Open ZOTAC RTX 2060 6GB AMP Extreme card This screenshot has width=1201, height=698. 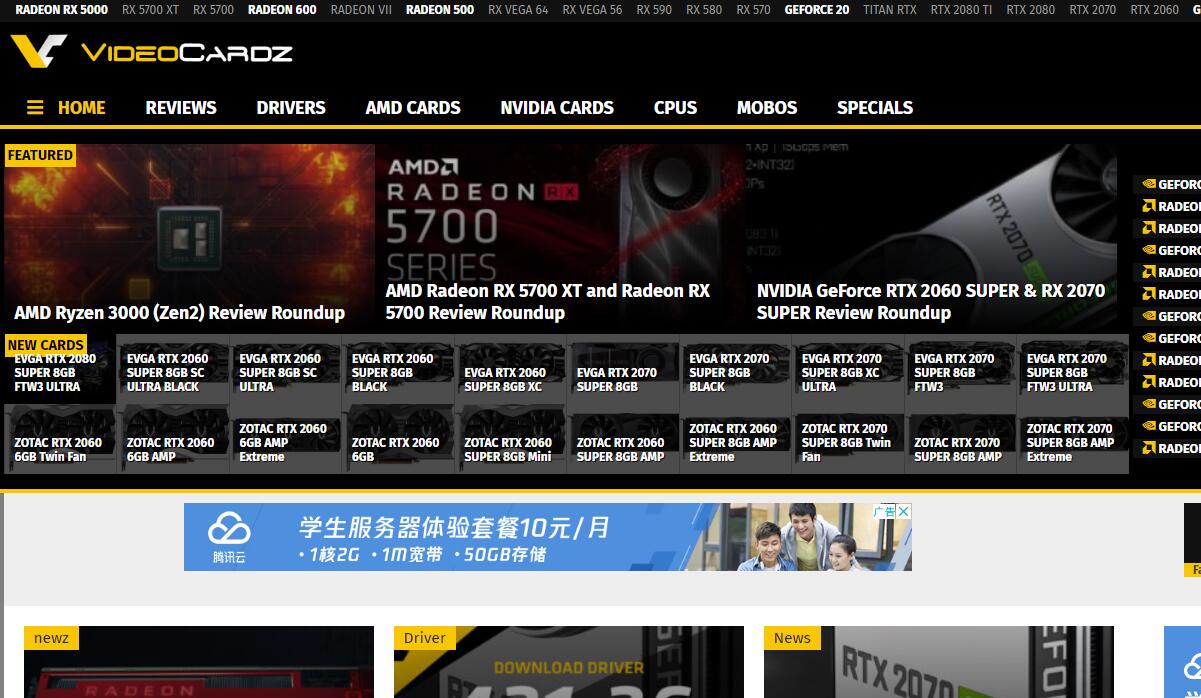pos(285,439)
